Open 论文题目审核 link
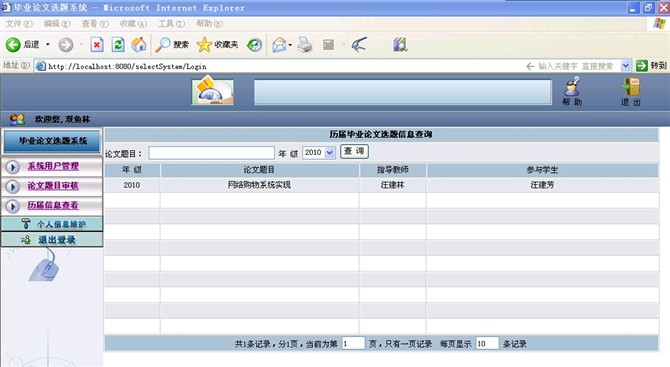The width and height of the screenshot is (670, 367). coord(53,186)
